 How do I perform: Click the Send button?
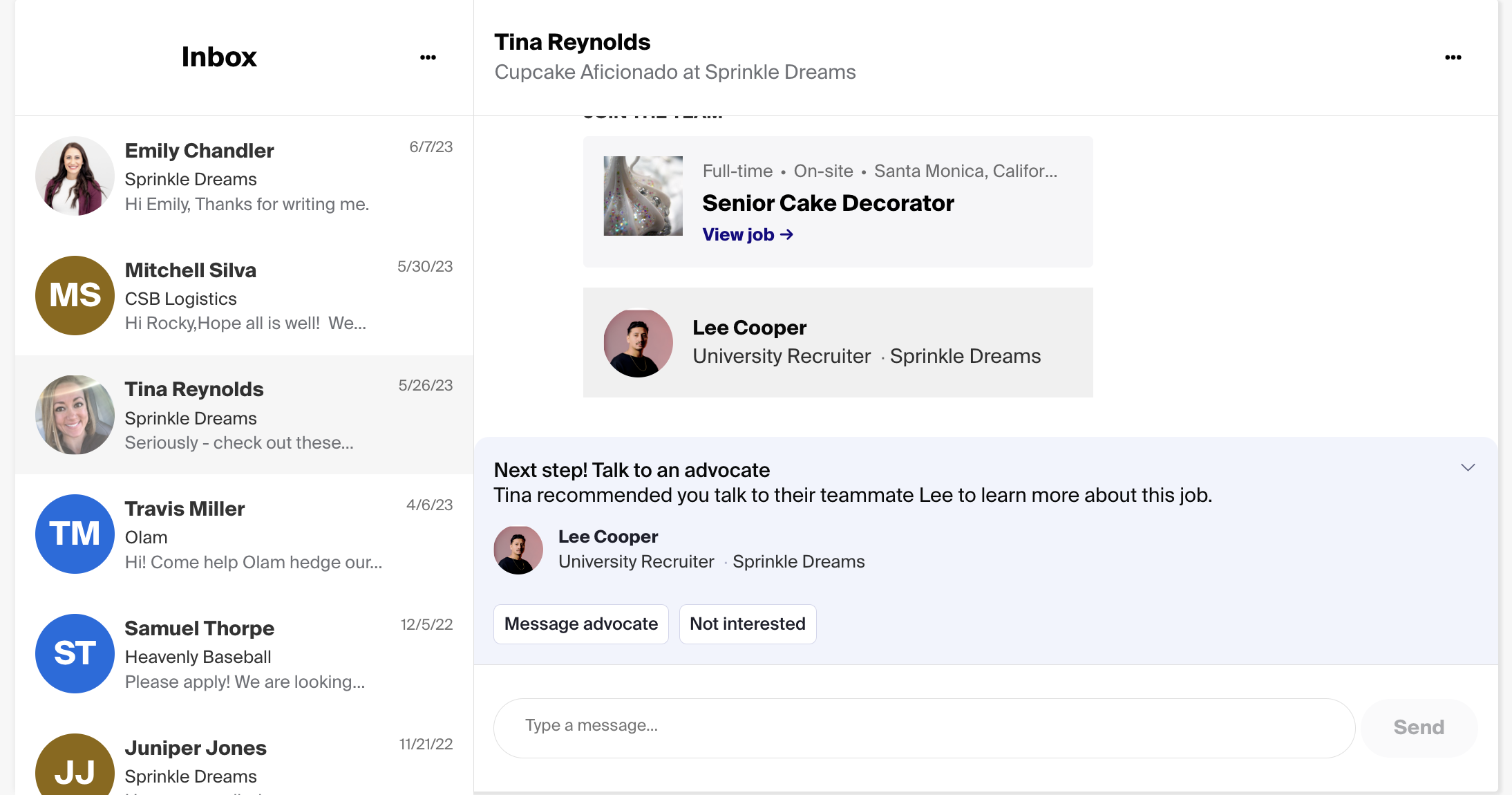[1418, 727]
